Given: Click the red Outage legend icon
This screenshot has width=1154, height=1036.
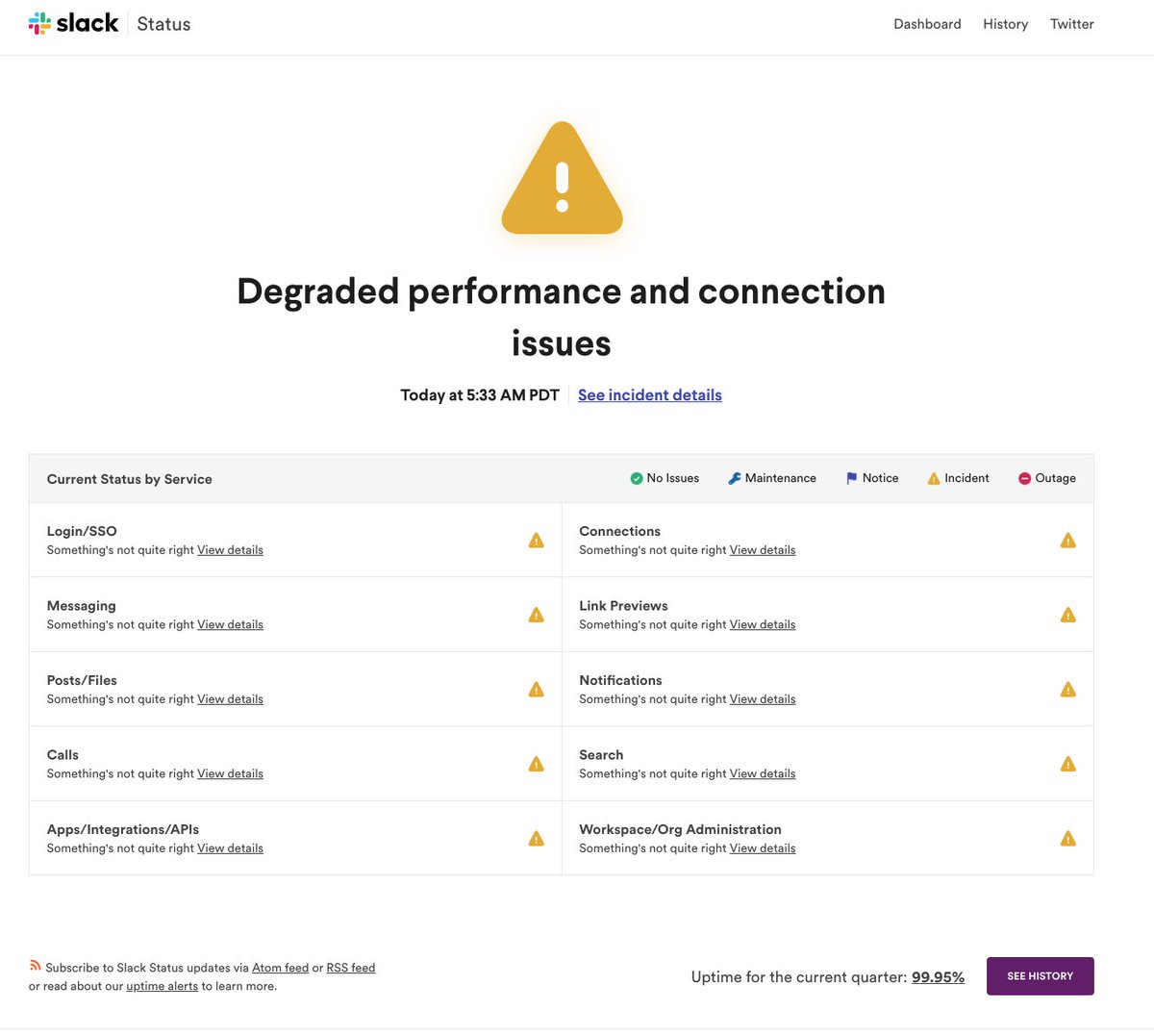Looking at the screenshot, I should pyautogui.click(x=1024, y=478).
